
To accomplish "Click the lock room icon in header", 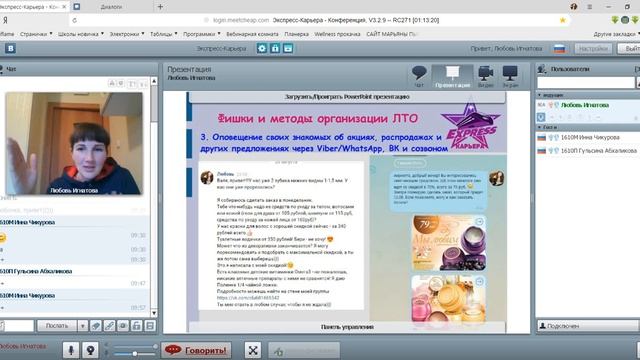I will coord(275,48).
